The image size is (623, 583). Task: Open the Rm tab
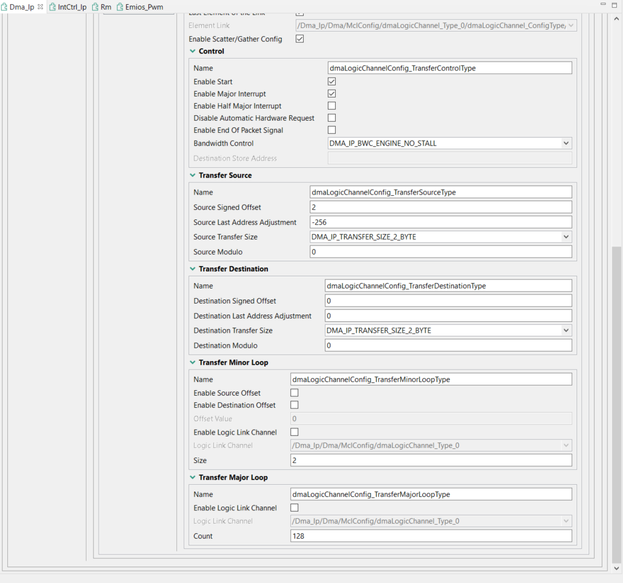point(106,7)
